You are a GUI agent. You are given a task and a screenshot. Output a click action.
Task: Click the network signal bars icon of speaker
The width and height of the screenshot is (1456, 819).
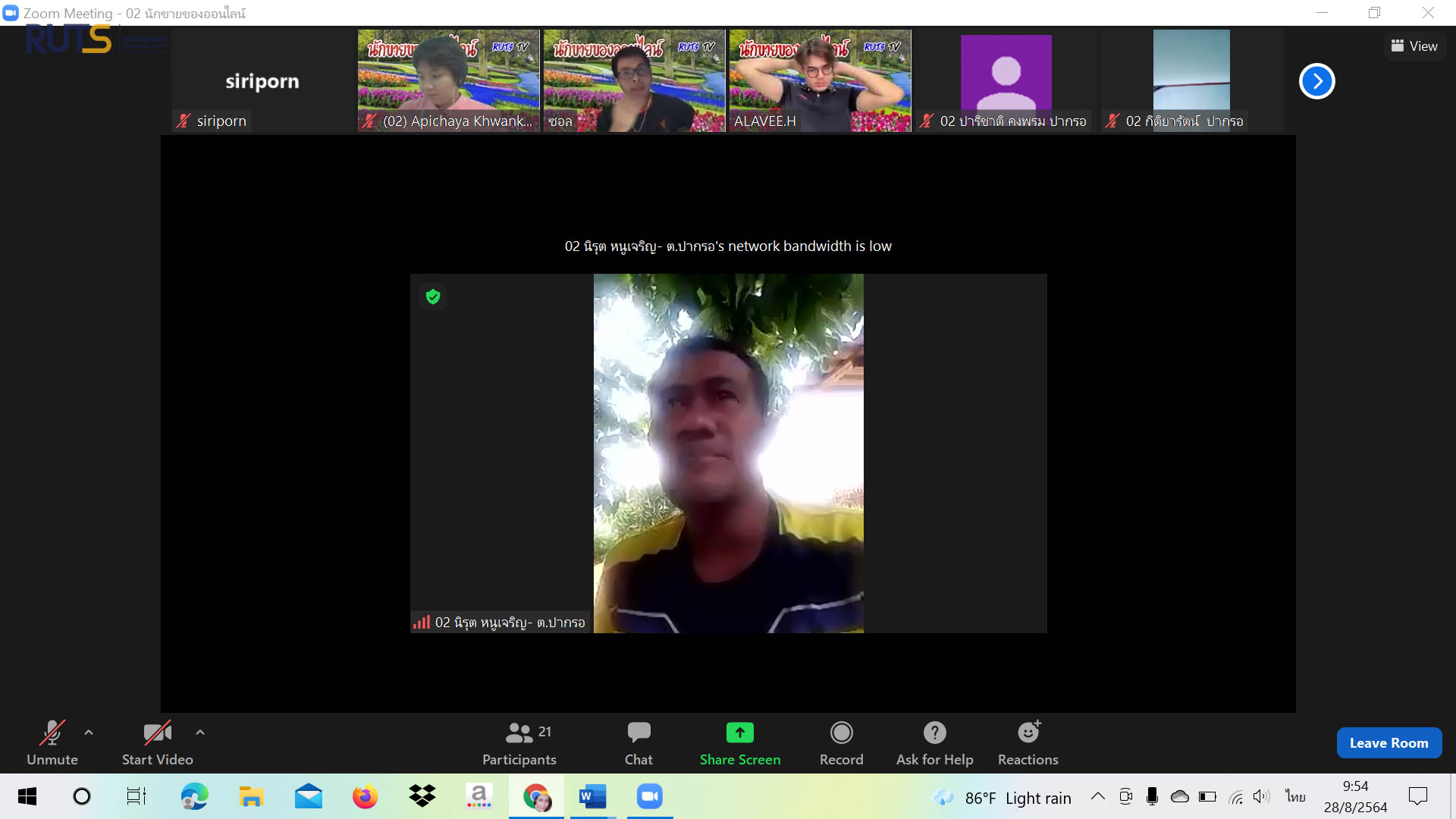422,623
